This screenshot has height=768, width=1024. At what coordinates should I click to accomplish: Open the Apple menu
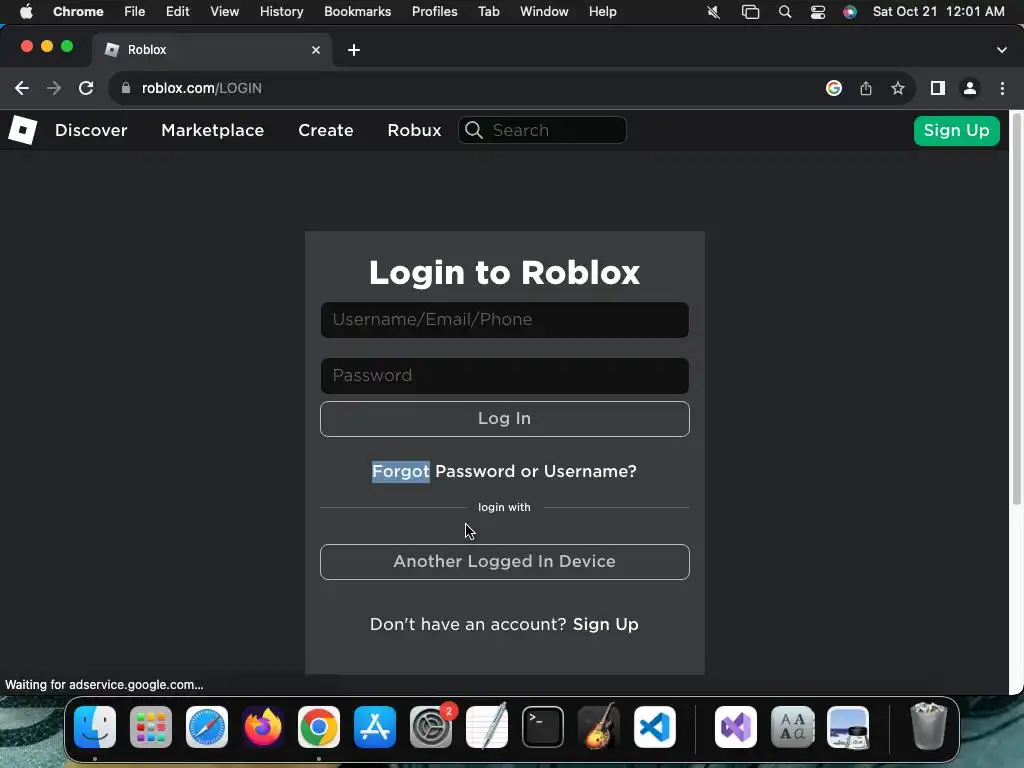coord(26,12)
